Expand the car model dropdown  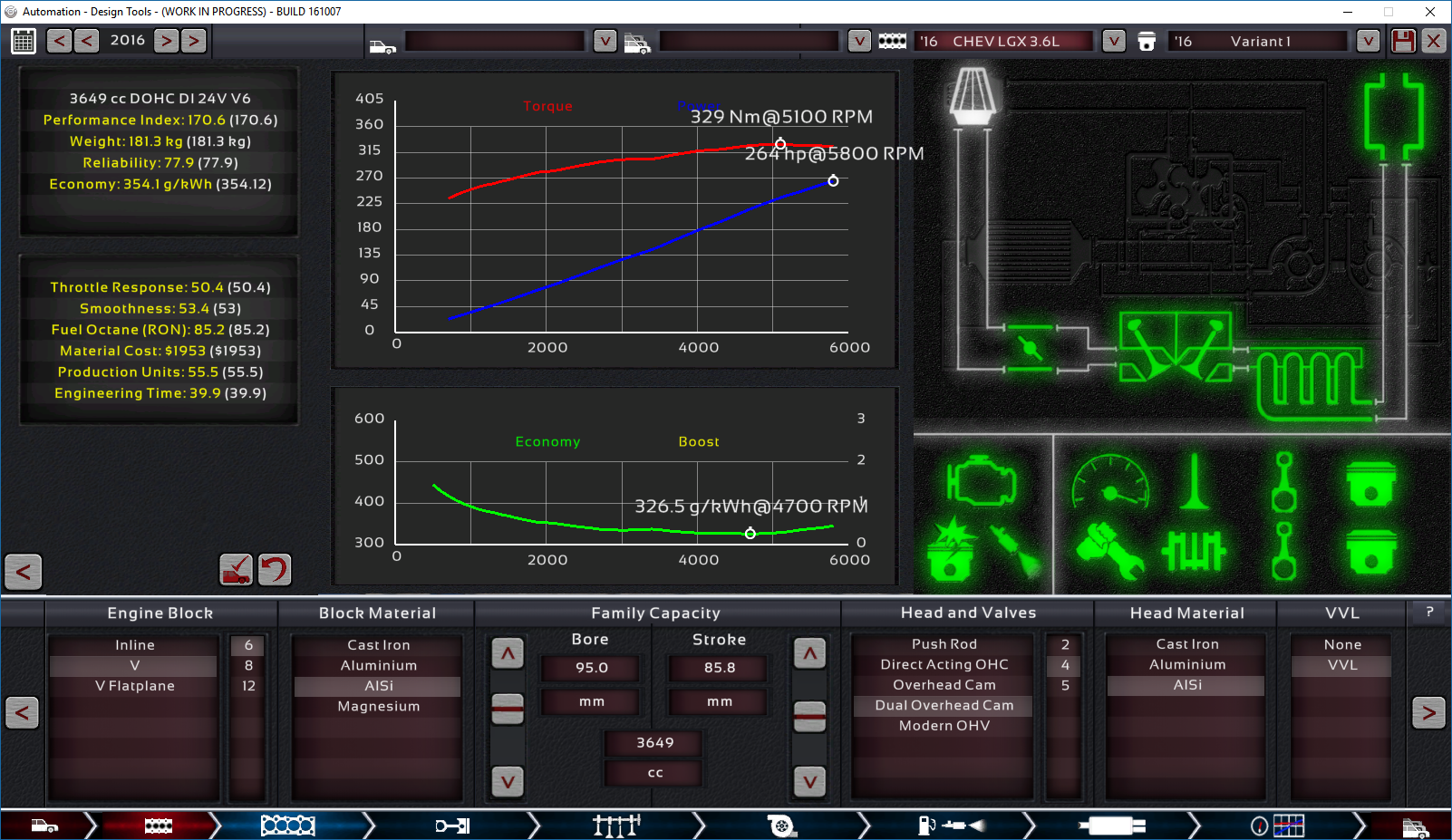[605, 41]
